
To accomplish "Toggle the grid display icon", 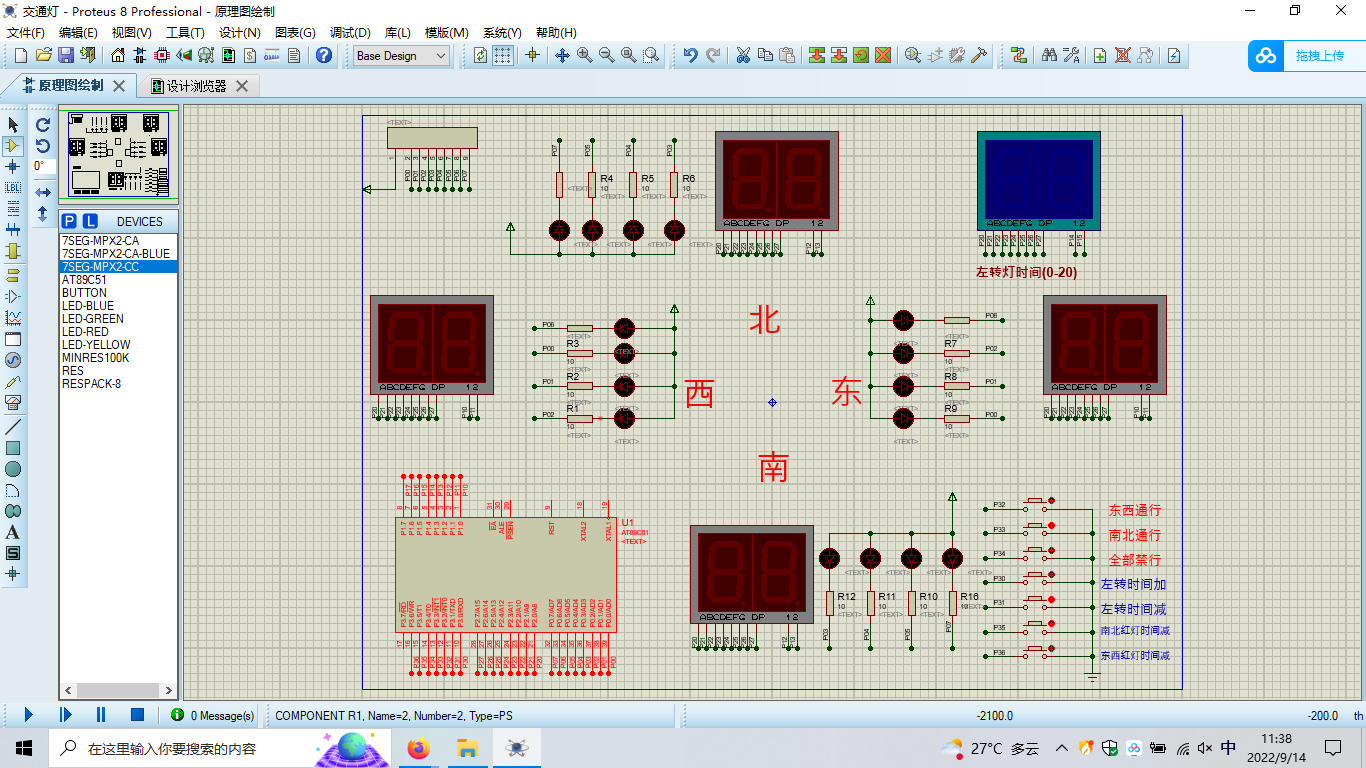I will click(503, 55).
